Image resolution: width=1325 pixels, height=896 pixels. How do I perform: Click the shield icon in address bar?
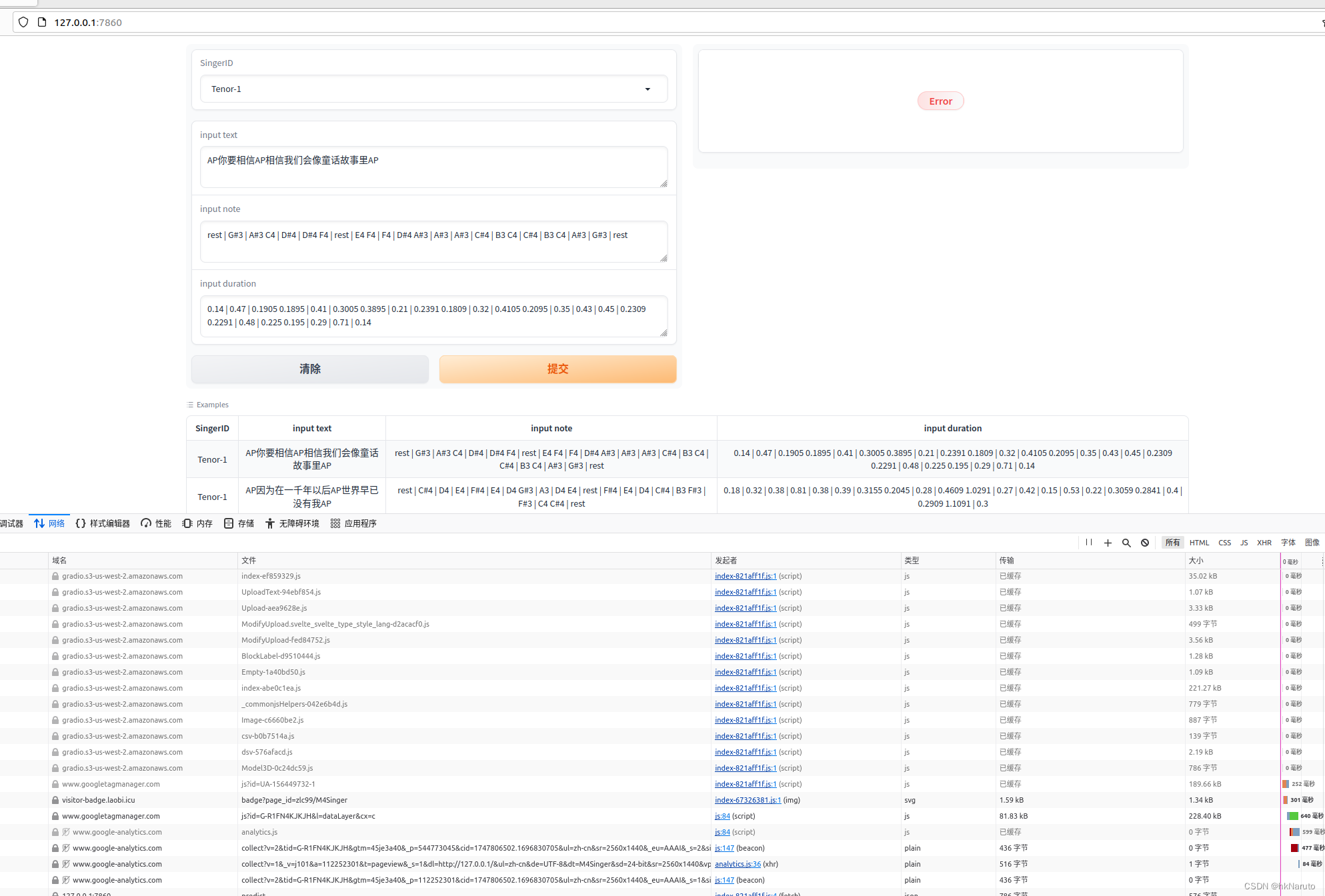23,22
